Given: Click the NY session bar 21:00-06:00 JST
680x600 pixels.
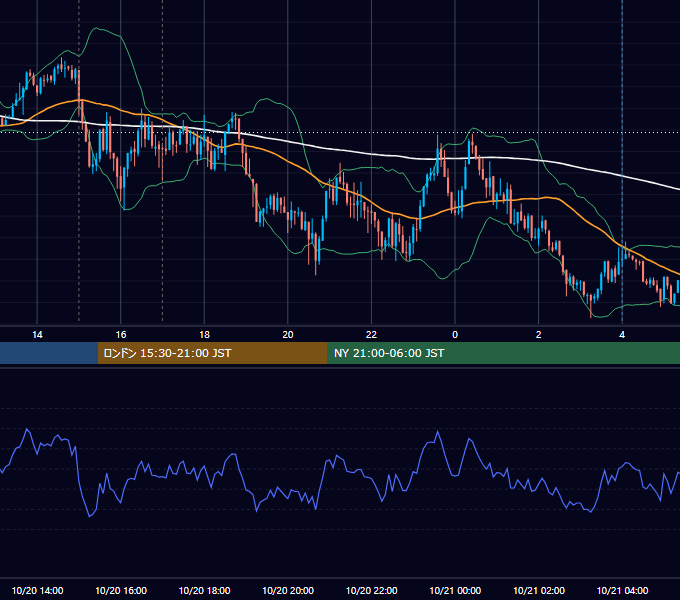Looking at the screenshot, I should click(503, 353).
